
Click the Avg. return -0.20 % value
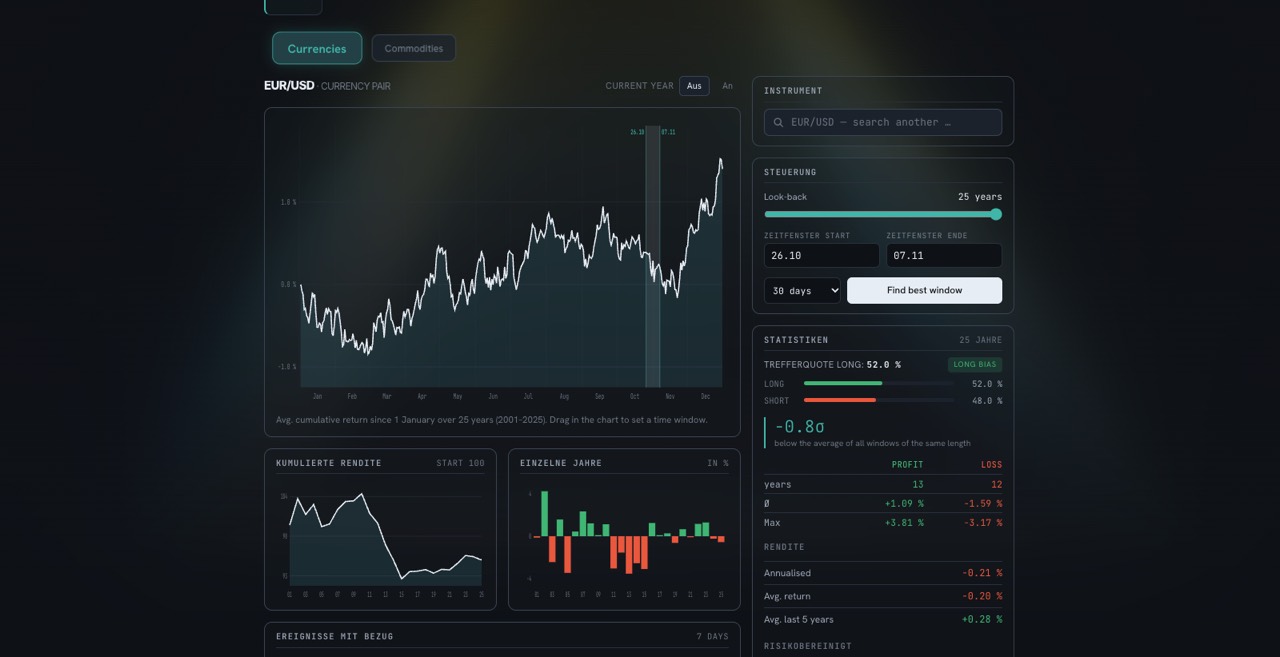(x=982, y=596)
